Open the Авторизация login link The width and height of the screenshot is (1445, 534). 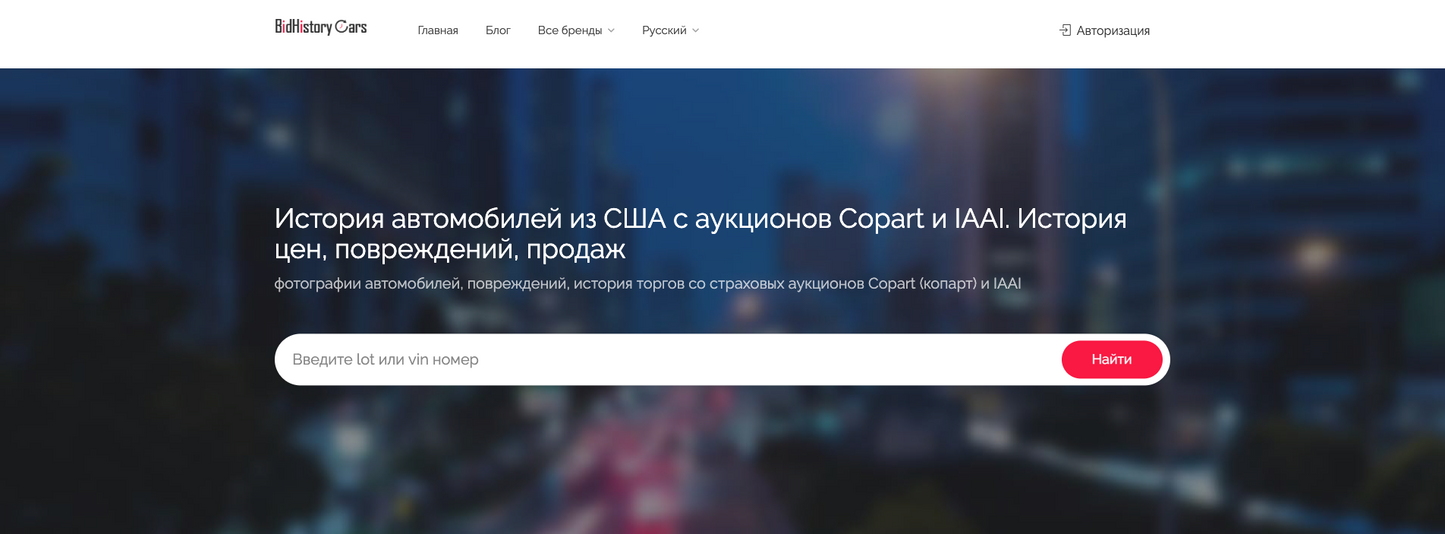coord(1112,31)
